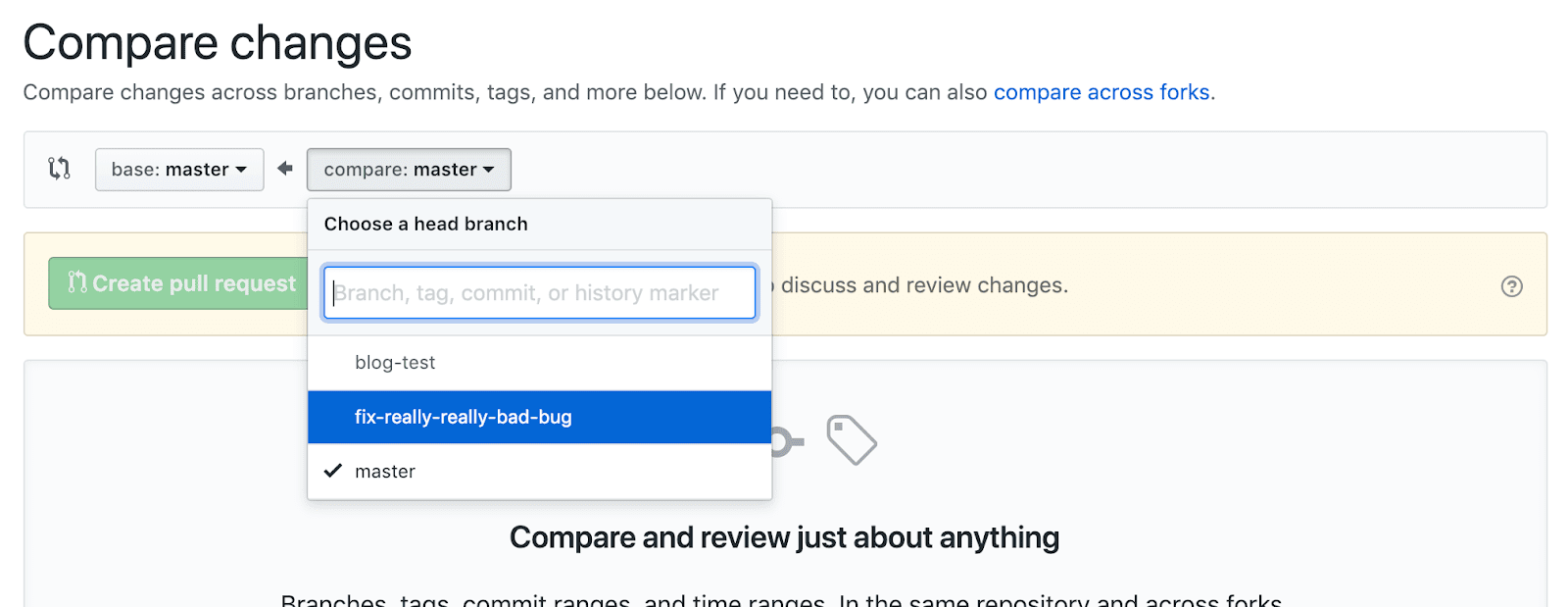Follow the compare across forks link
This screenshot has width=1568, height=607.
tap(1102, 92)
